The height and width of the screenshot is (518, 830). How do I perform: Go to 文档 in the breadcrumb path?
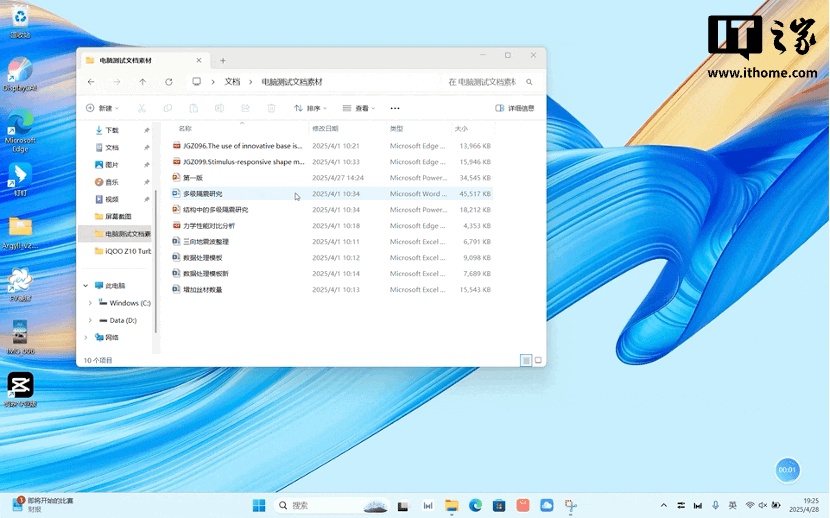232,82
